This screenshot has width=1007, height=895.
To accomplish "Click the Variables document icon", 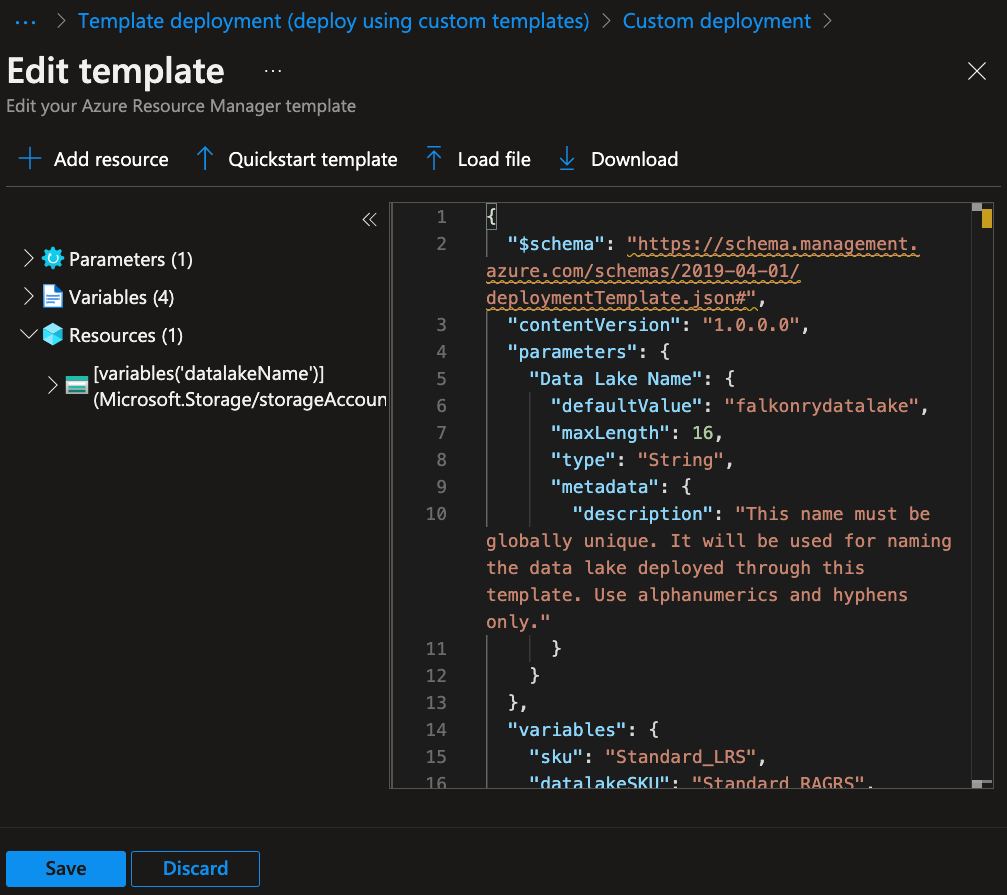I will coord(53,297).
